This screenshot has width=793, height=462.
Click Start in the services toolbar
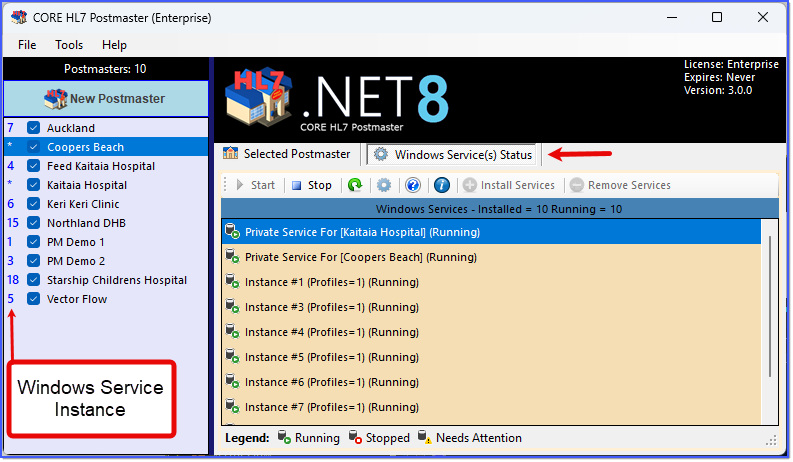pyautogui.click(x=256, y=186)
